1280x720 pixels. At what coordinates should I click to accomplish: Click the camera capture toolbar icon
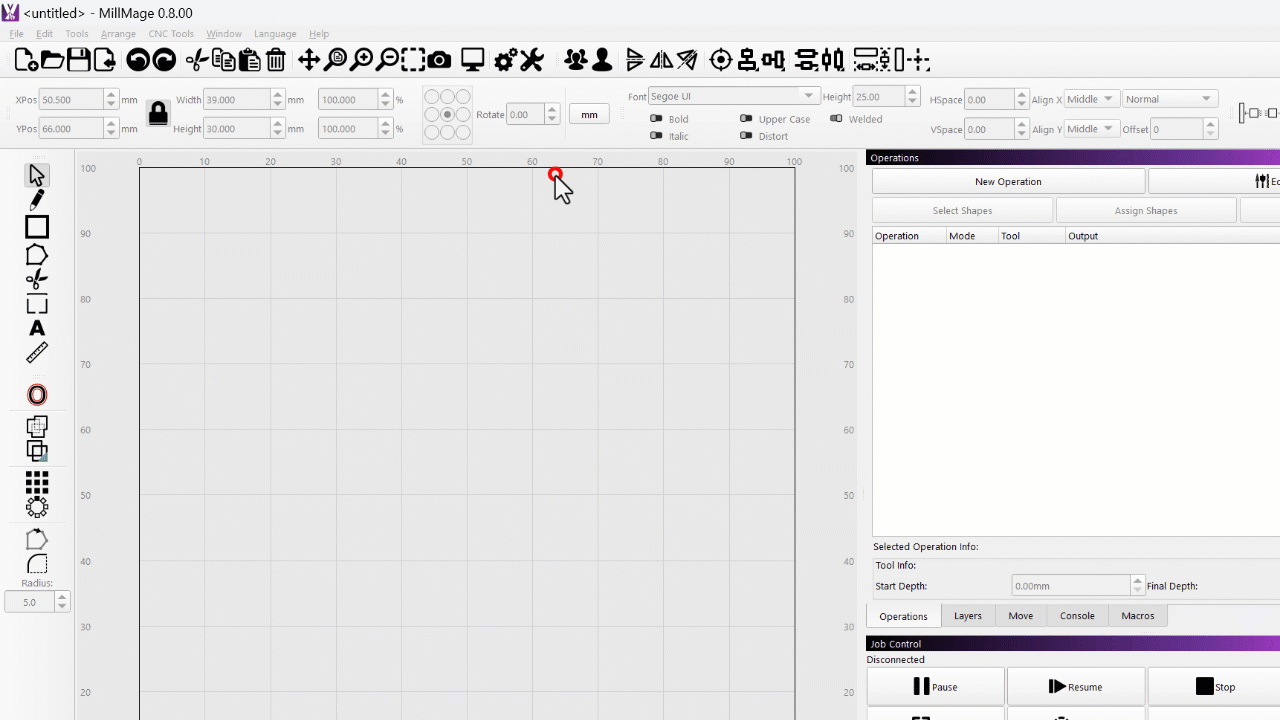[439, 60]
